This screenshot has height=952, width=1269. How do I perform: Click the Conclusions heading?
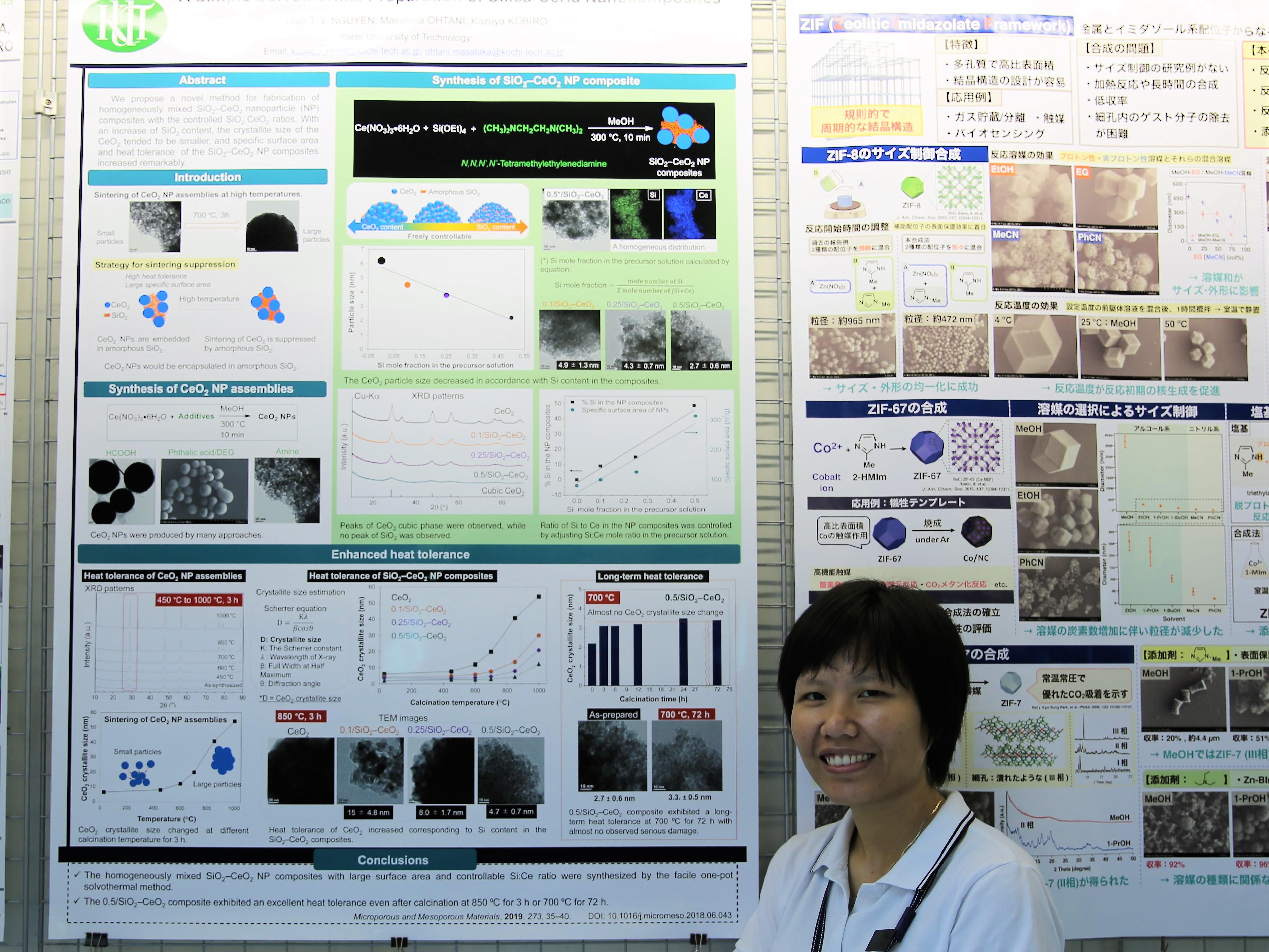(x=394, y=860)
